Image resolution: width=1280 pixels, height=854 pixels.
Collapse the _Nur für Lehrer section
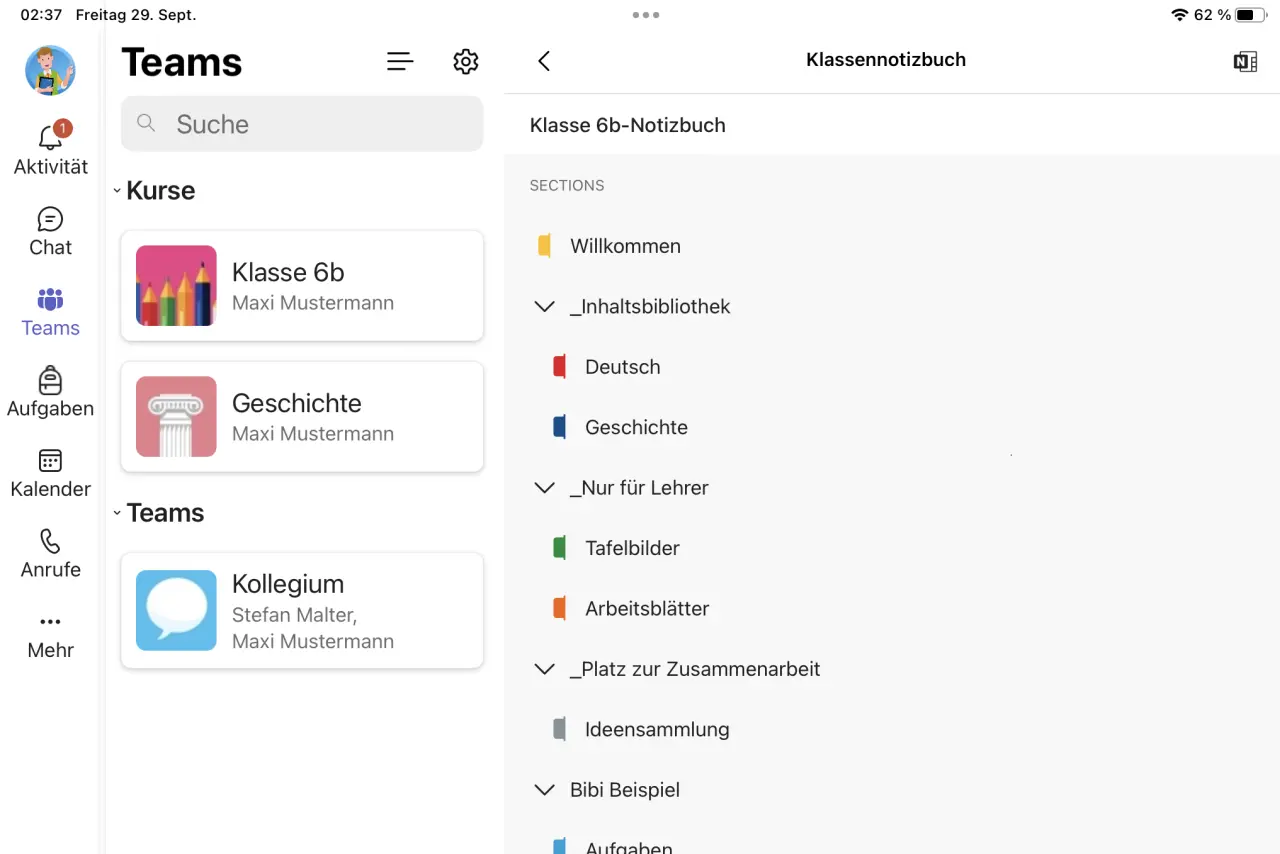(x=544, y=488)
